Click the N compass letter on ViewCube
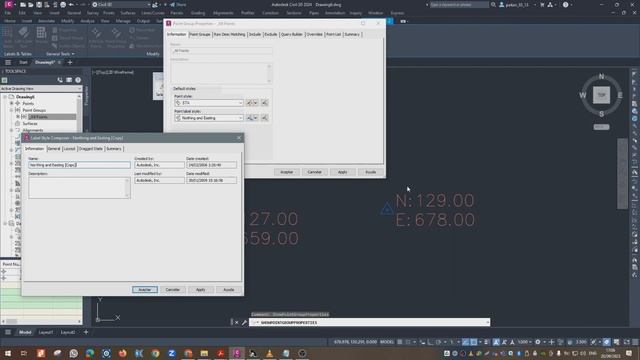This screenshot has width=640, height=360. pos(601,77)
